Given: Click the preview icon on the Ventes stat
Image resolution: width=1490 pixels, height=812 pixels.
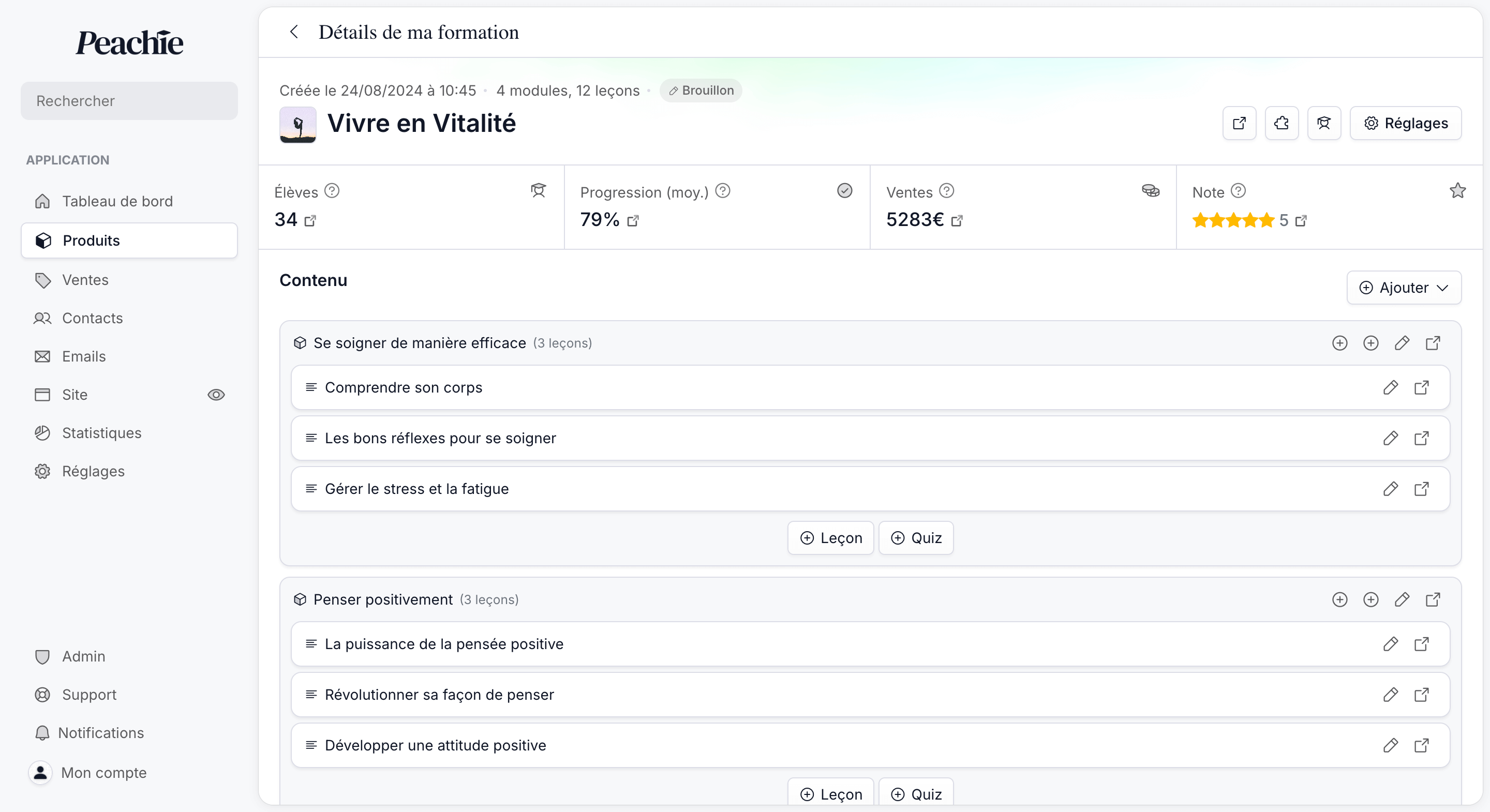Looking at the screenshot, I should pyautogui.click(x=956, y=220).
